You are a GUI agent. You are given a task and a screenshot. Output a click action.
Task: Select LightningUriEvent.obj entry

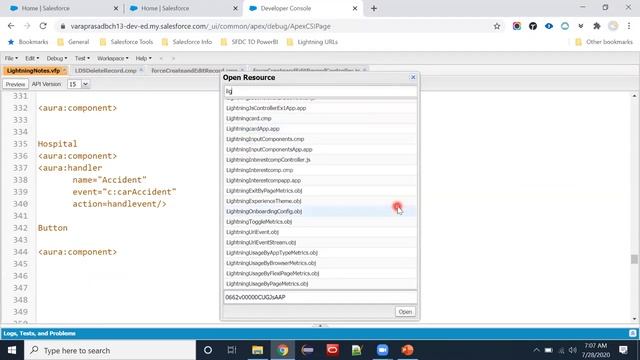320,232
